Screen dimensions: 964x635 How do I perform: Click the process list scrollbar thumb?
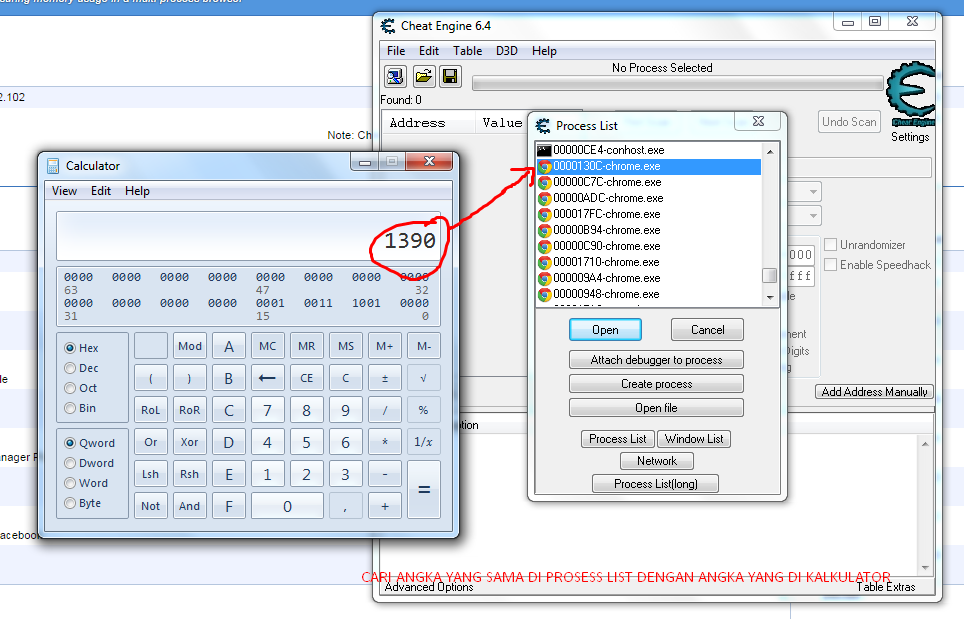pyautogui.click(x=770, y=275)
